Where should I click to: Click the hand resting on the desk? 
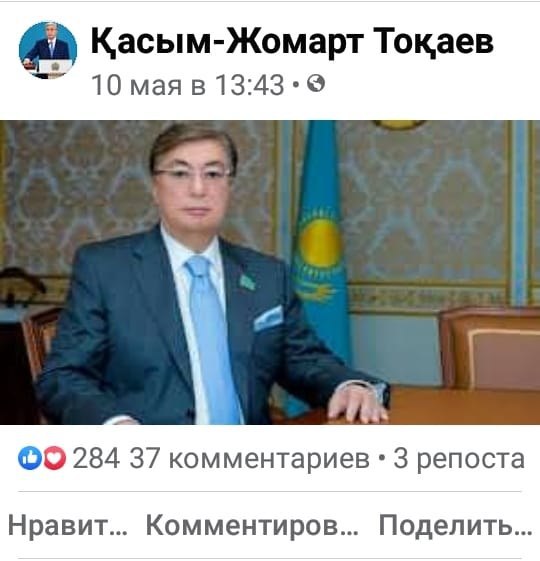click(358, 402)
